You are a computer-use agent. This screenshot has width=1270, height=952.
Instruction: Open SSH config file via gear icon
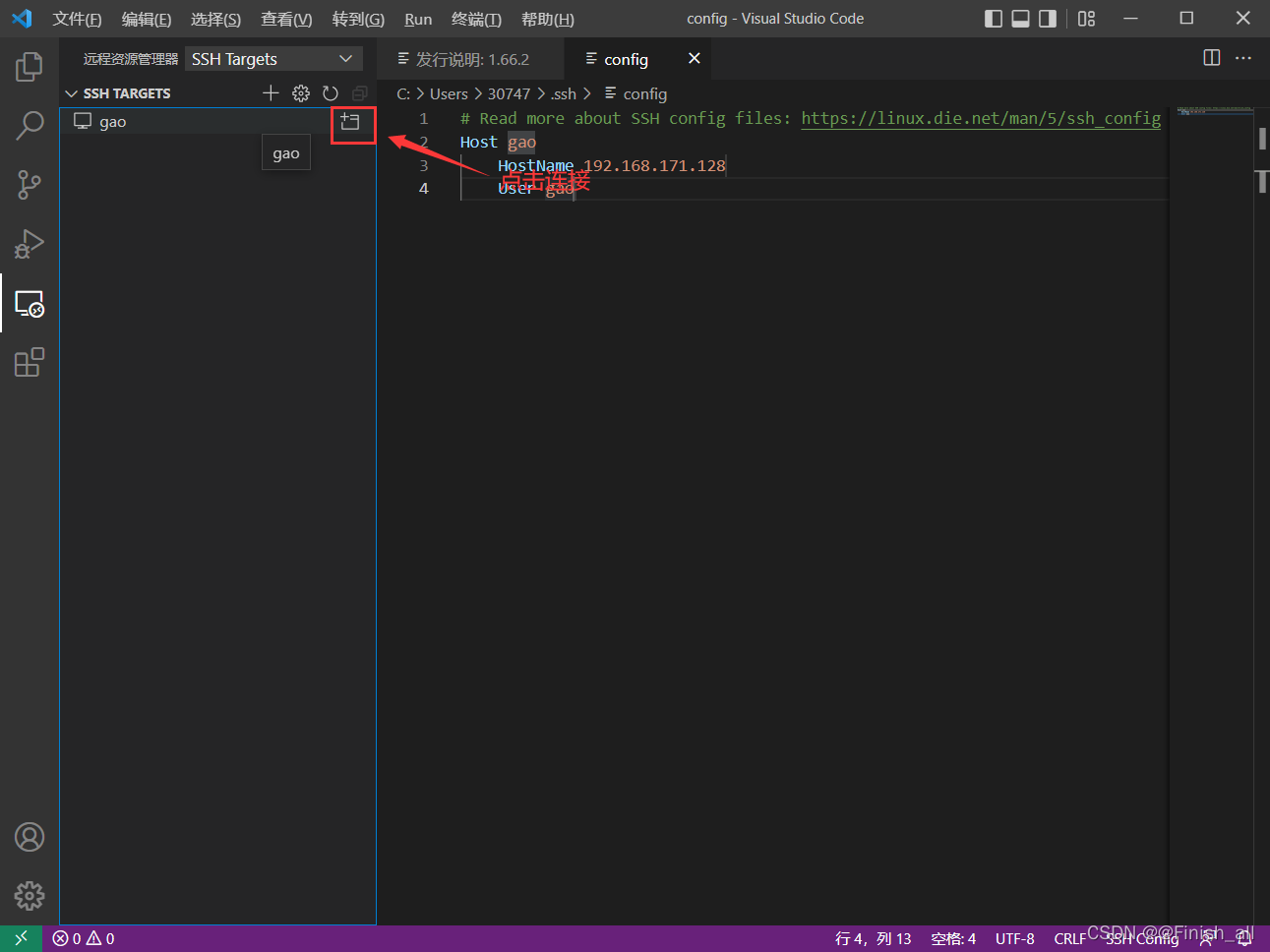pyautogui.click(x=301, y=93)
